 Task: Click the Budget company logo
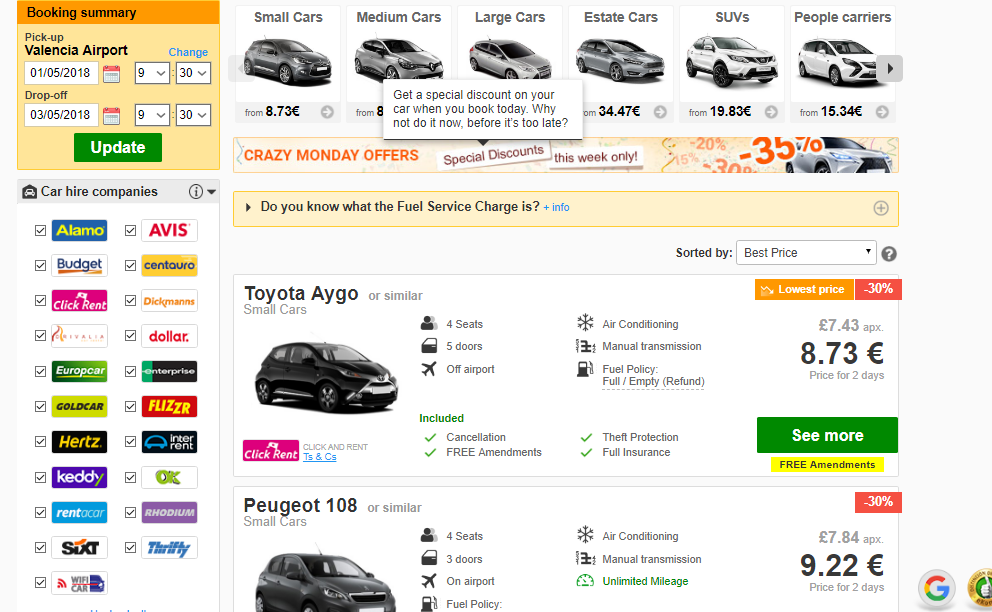[79, 266]
